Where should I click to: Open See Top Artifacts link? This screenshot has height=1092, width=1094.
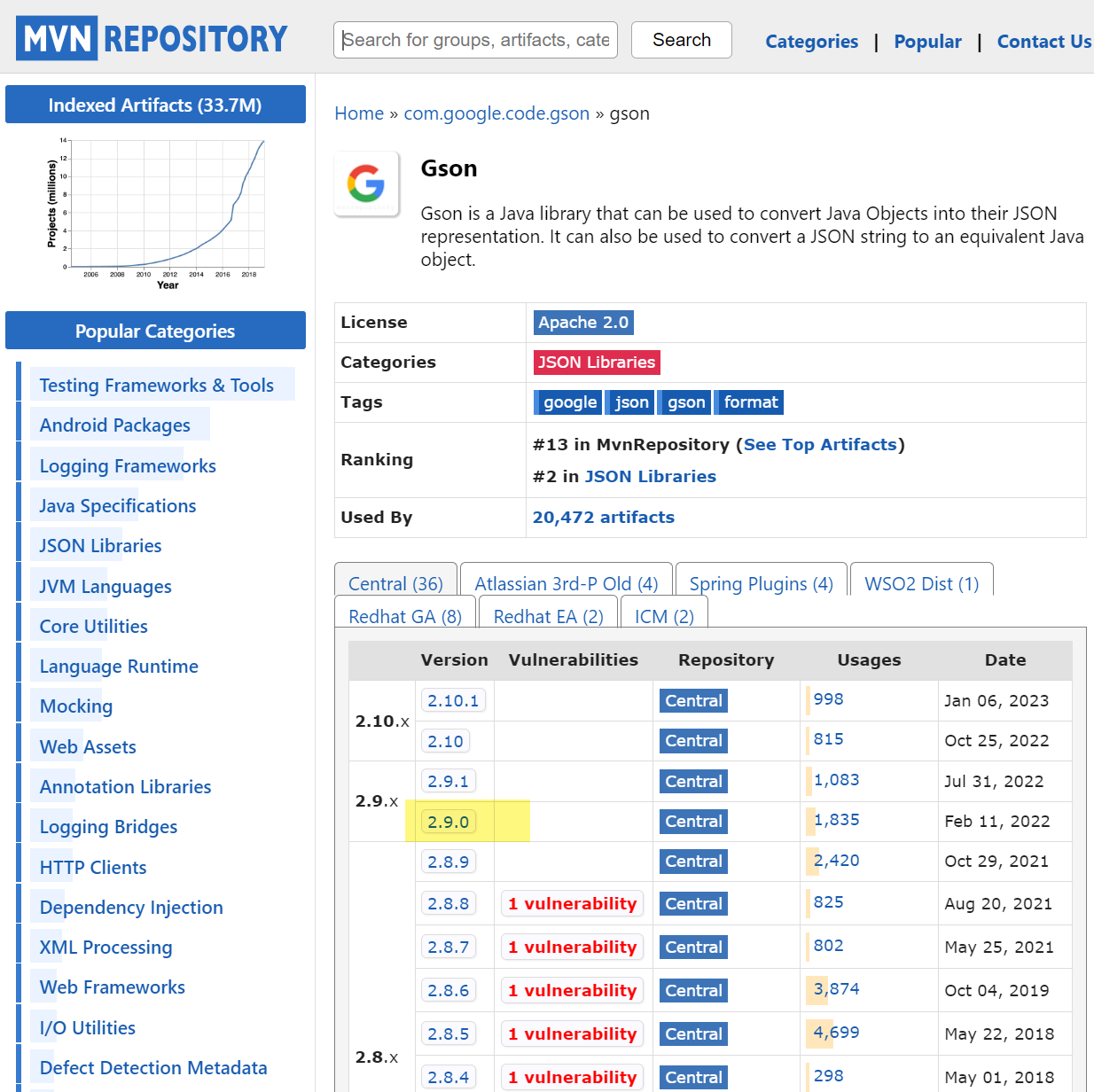[x=820, y=445]
